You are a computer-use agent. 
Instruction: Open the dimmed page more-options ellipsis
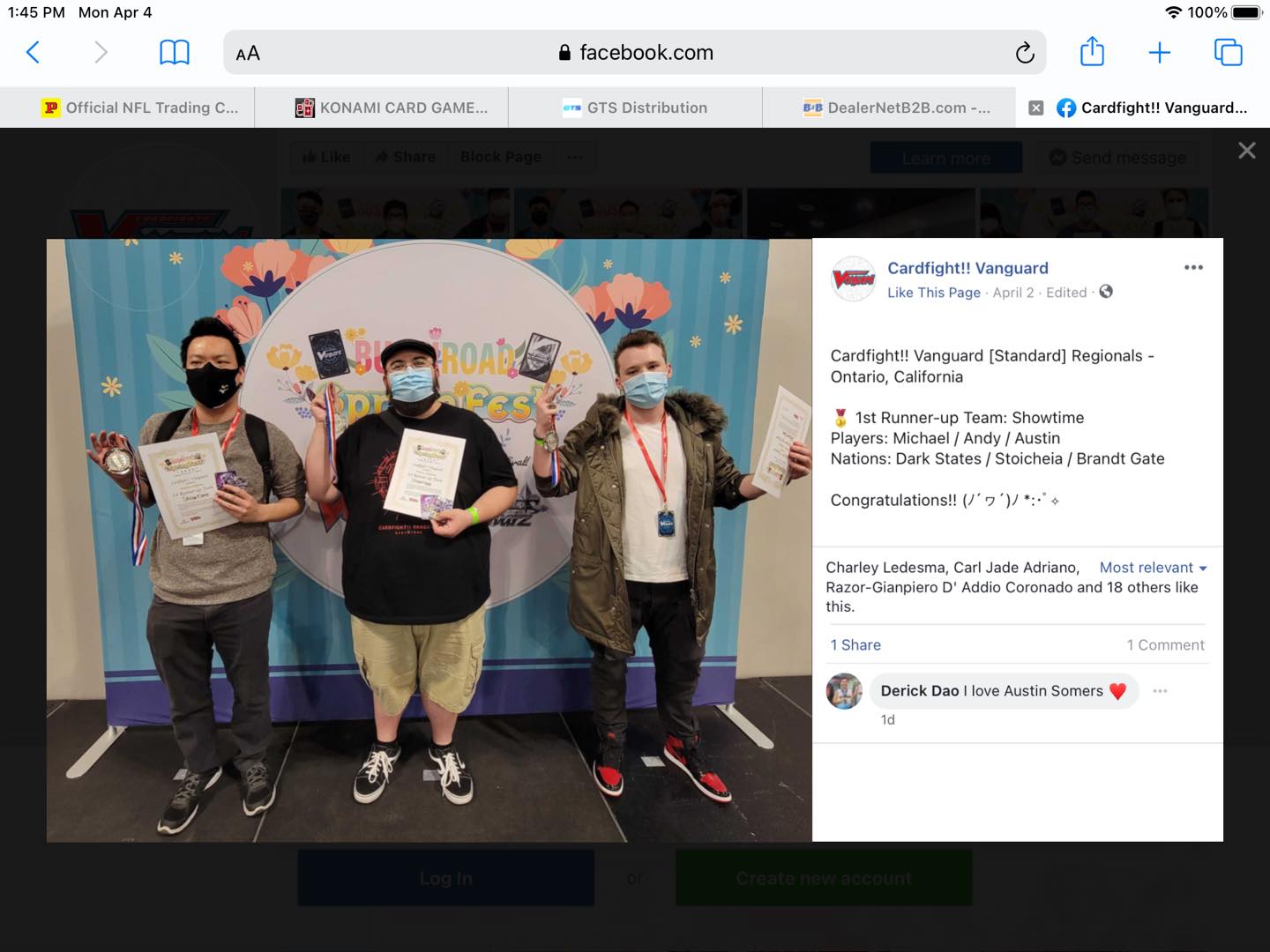[575, 157]
